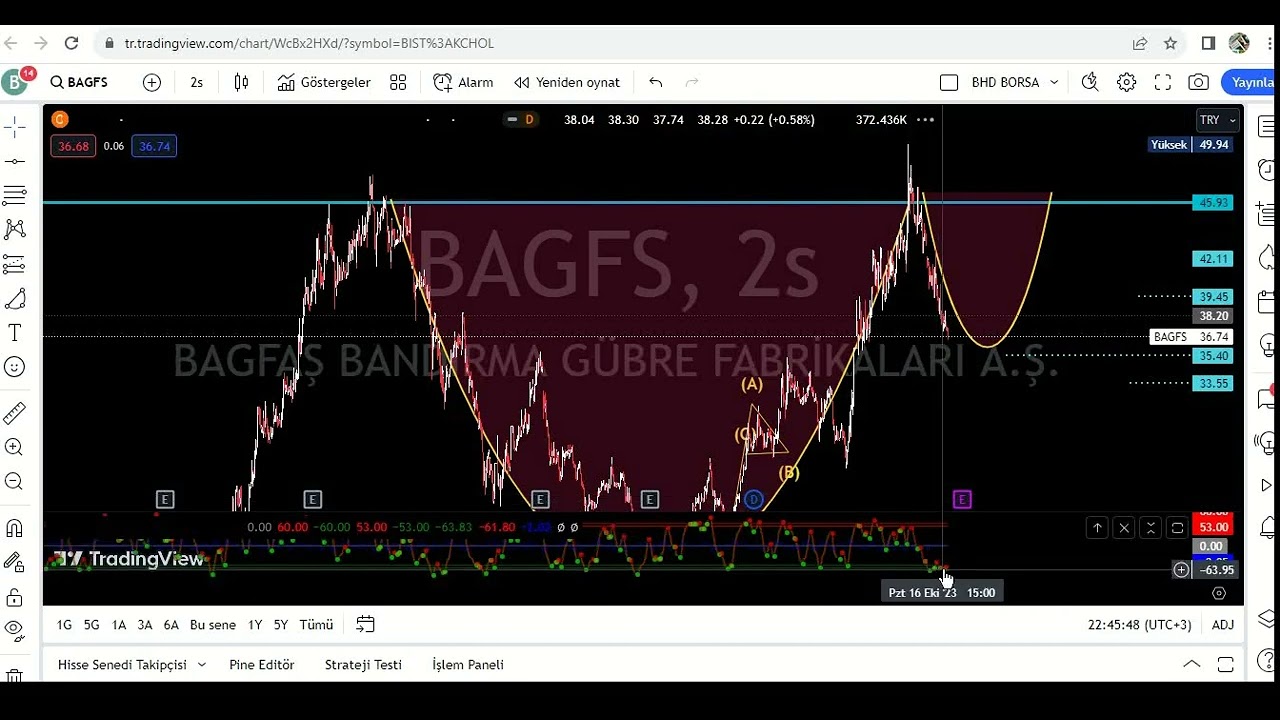Click the trash remove drawings icon
Viewport: 1280px width, 720px height.
pyautogui.click(x=14, y=675)
